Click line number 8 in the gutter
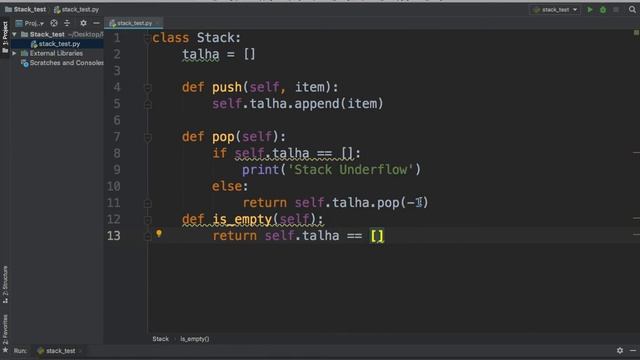The image size is (640, 360). (x=117, y=153)
